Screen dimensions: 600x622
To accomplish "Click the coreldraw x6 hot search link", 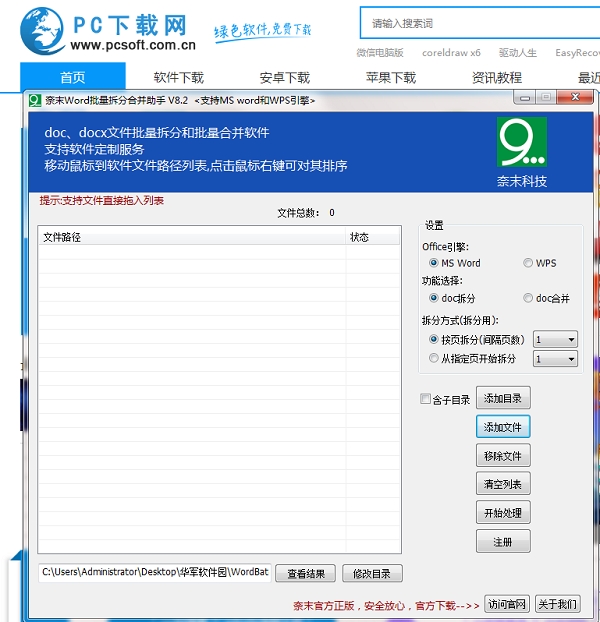I will coord(451,52).
